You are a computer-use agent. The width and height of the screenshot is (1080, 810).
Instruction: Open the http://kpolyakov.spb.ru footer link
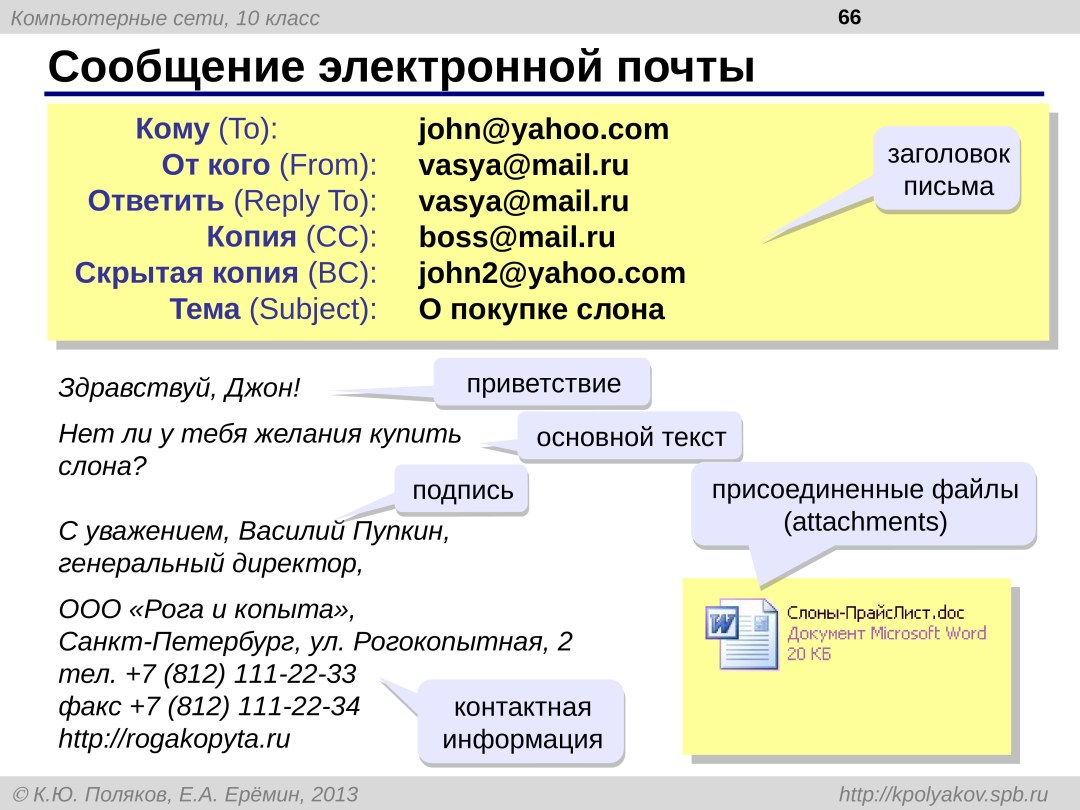point(944,794)
